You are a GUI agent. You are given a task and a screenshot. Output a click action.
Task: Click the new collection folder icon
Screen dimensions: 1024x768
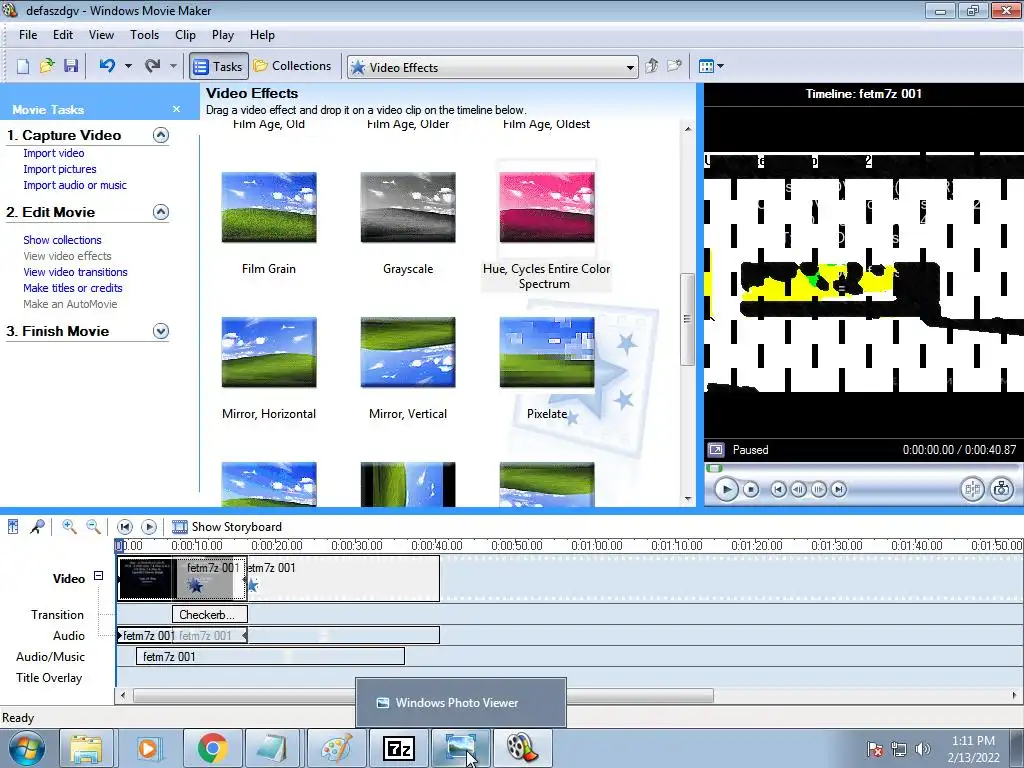(675, 66)
